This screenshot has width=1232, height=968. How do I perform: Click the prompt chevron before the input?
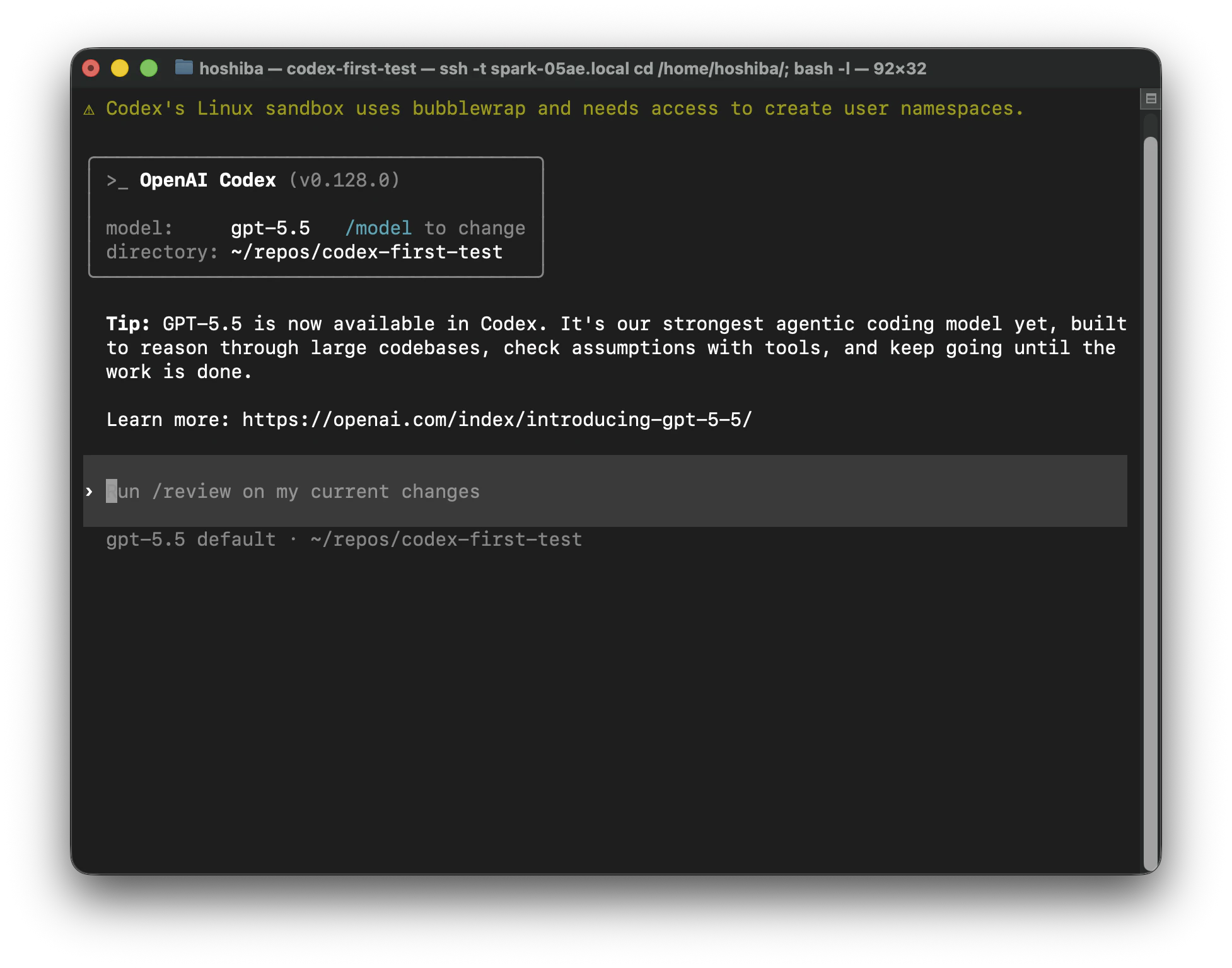(x=89, y=492)
